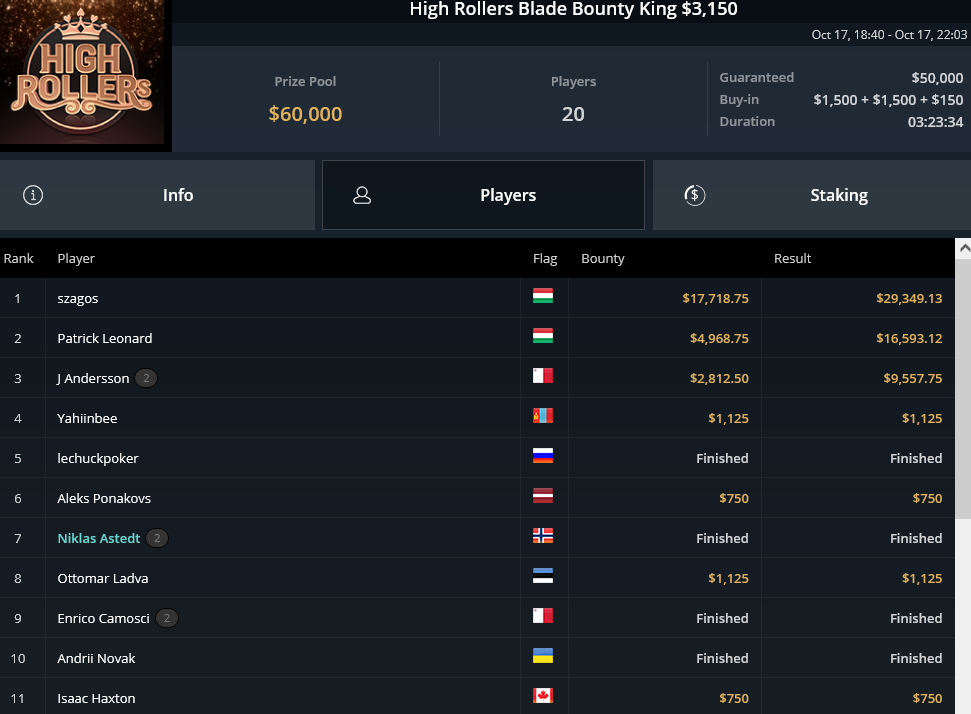Select the Players tab
Viewport: 971px width, 714px height.
click(x=483, y=195)
